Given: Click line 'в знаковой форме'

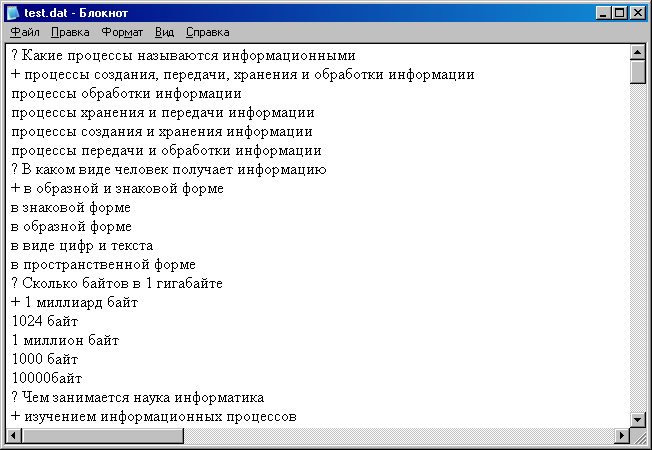Looking at the screenshot, I should pos(71,208).
